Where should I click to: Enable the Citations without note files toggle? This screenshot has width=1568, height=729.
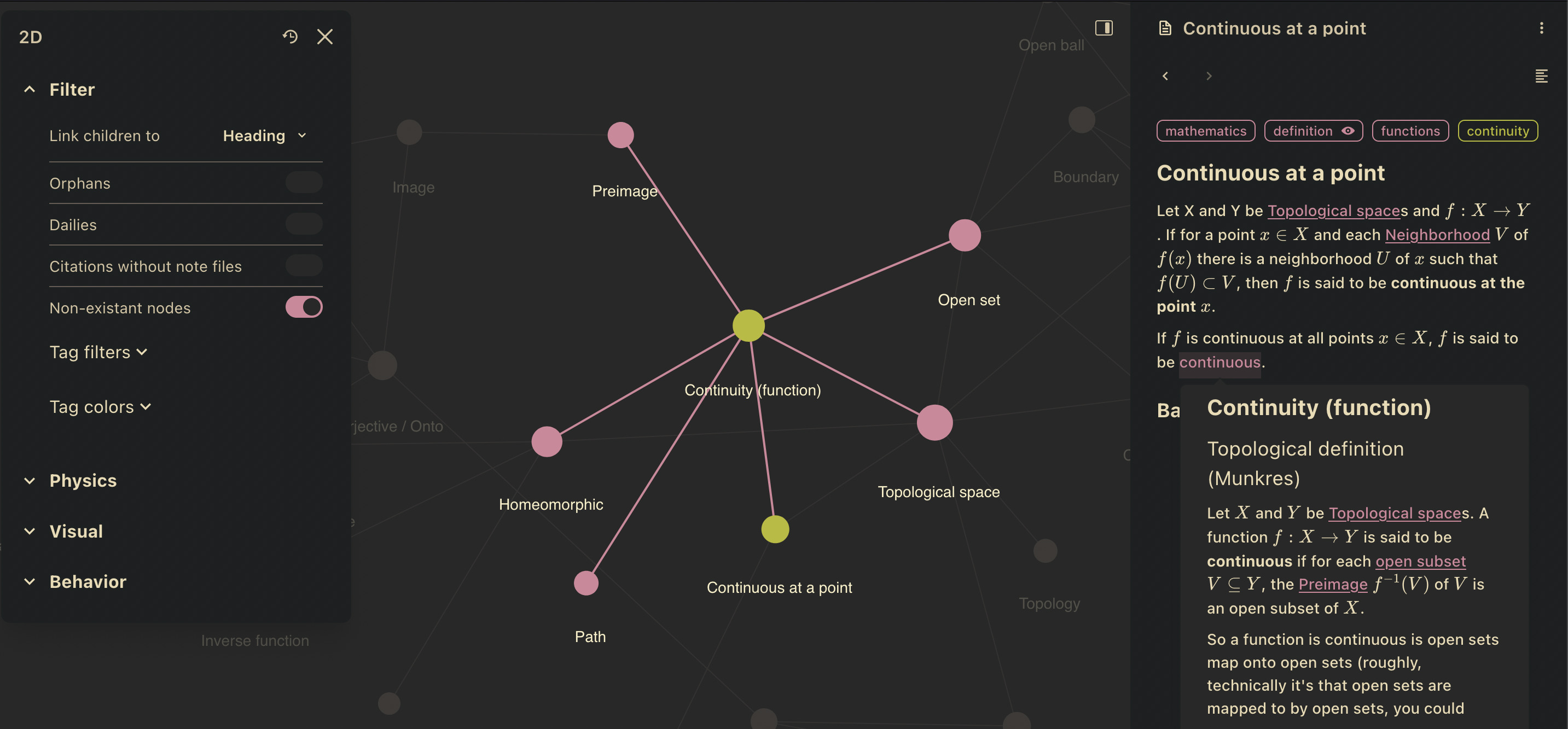pos(305,265)
